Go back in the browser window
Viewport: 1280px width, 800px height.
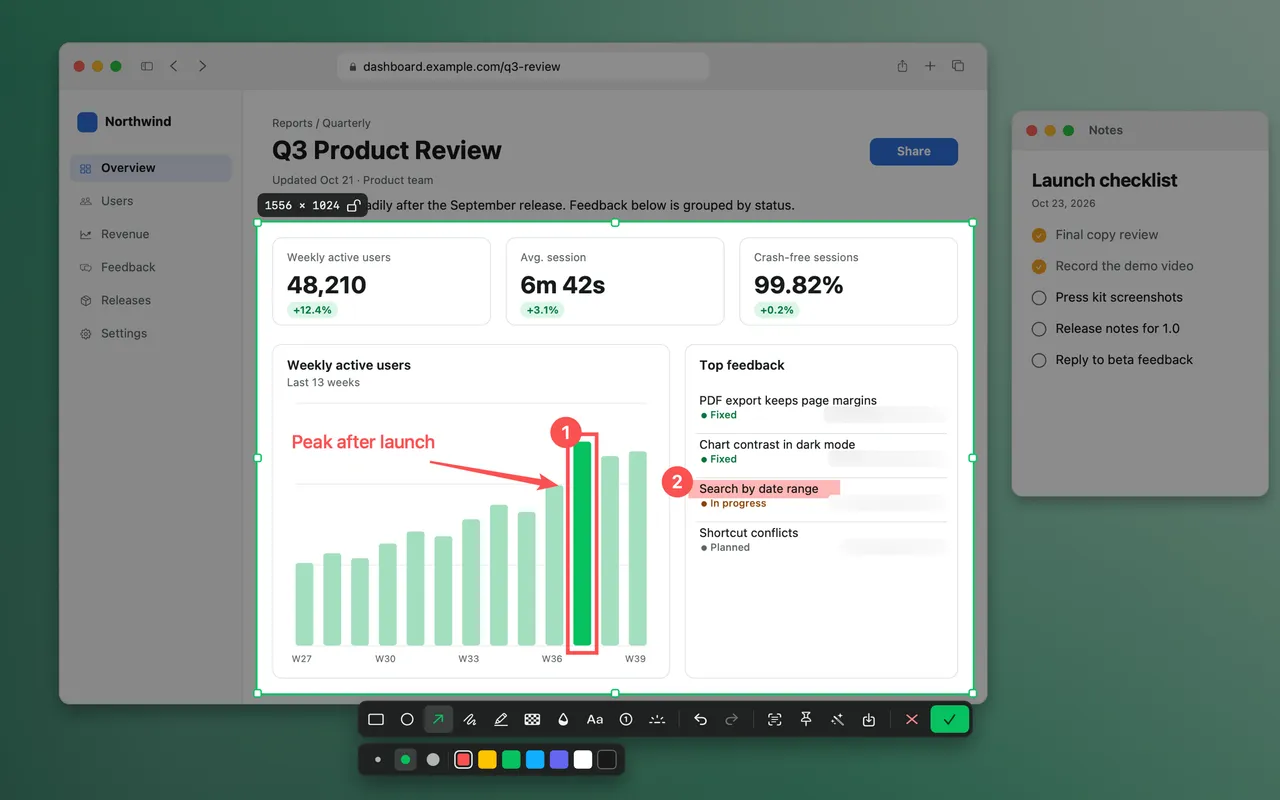(174, 66)
